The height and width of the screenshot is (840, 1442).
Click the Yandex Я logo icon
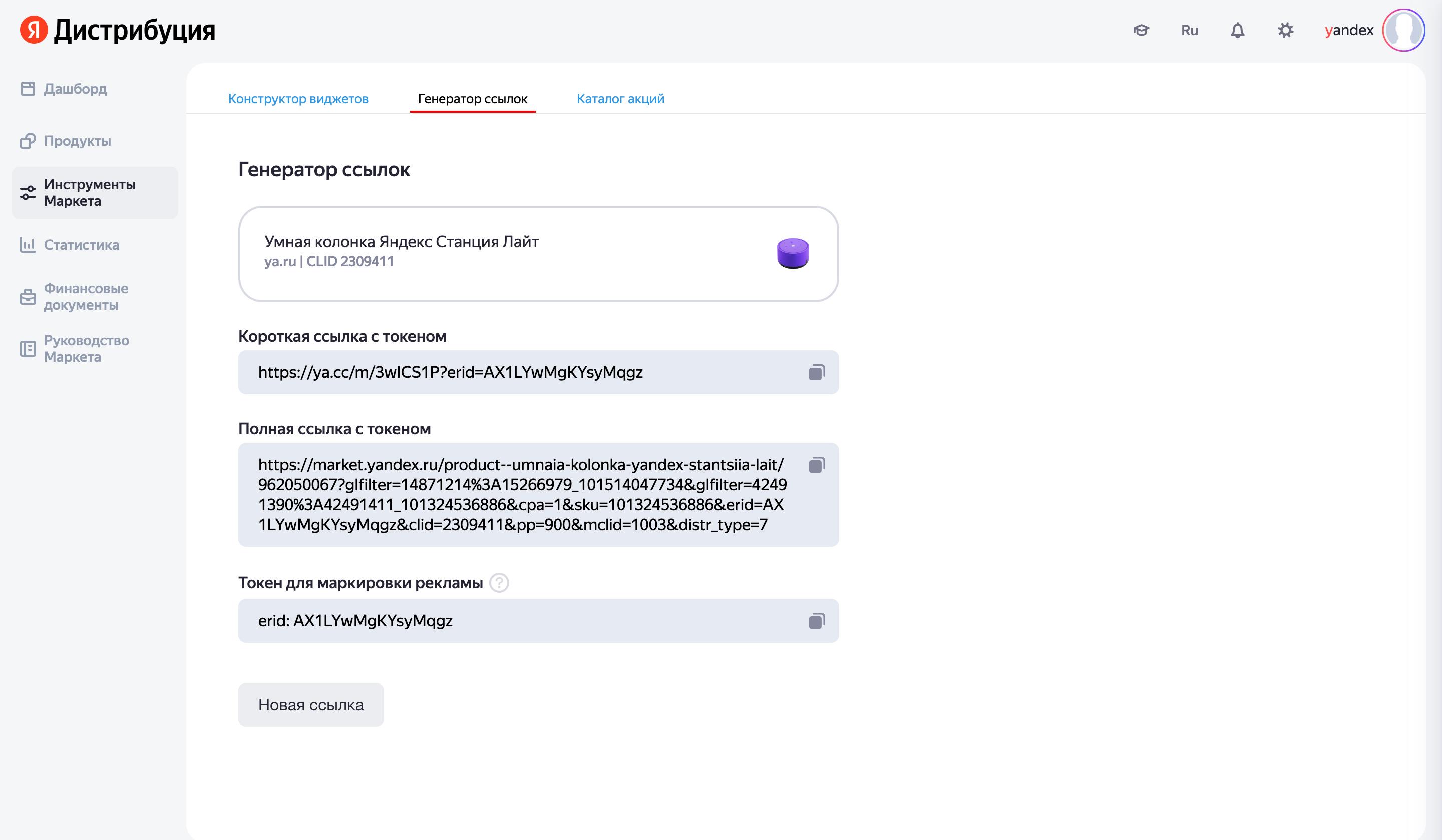pyautogui.click(x=34, y=29)
